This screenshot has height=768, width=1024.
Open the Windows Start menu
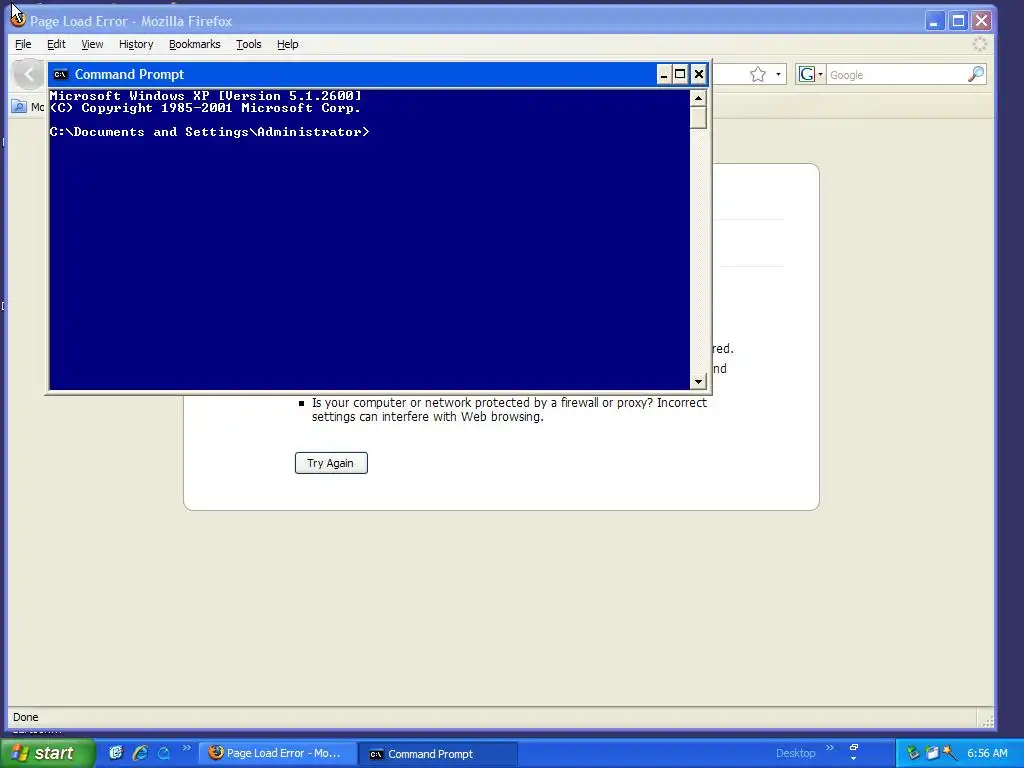click(47, 754)
